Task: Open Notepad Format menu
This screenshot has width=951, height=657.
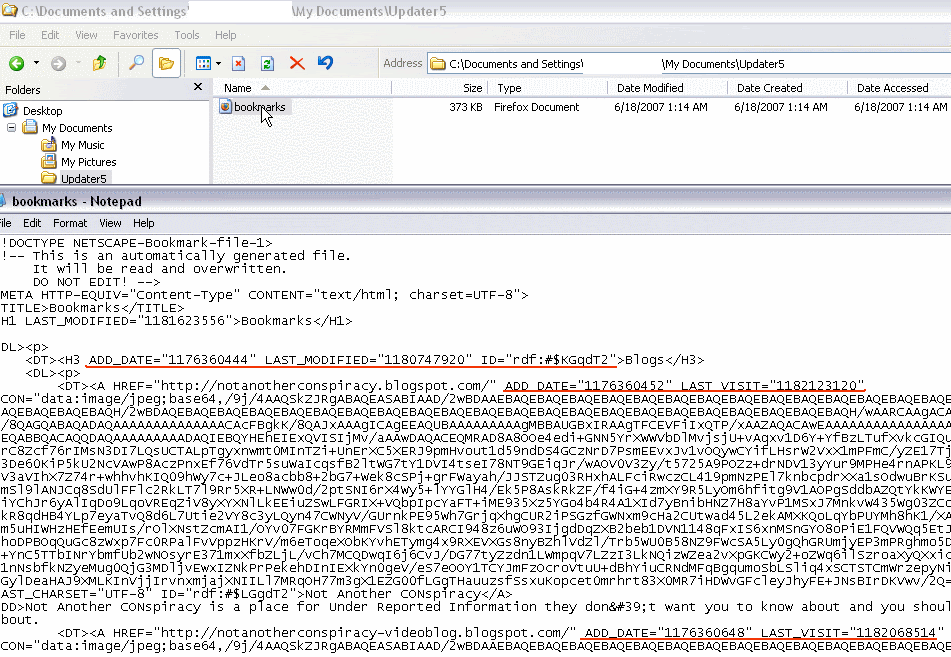Action: pos(70,223)
